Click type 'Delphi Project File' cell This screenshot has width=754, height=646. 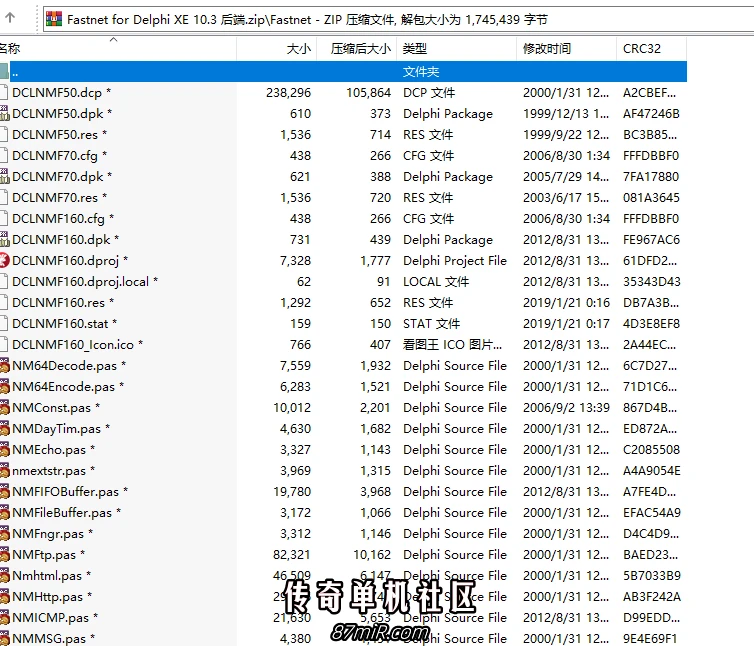pos(455,261)
